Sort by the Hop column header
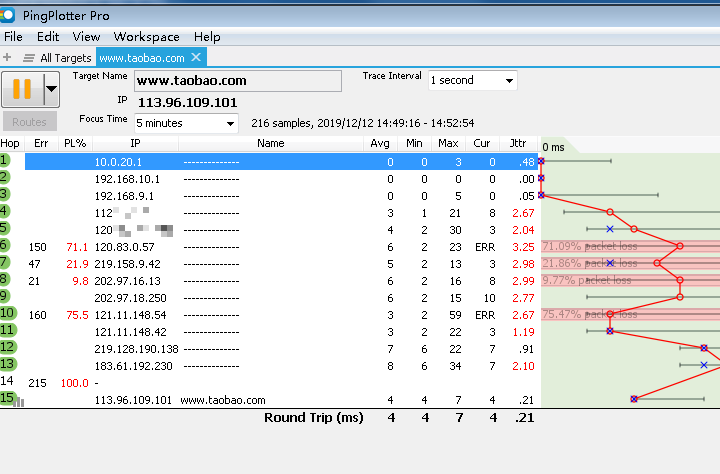Viewport: 720px width, 474px height. point(10,143)
